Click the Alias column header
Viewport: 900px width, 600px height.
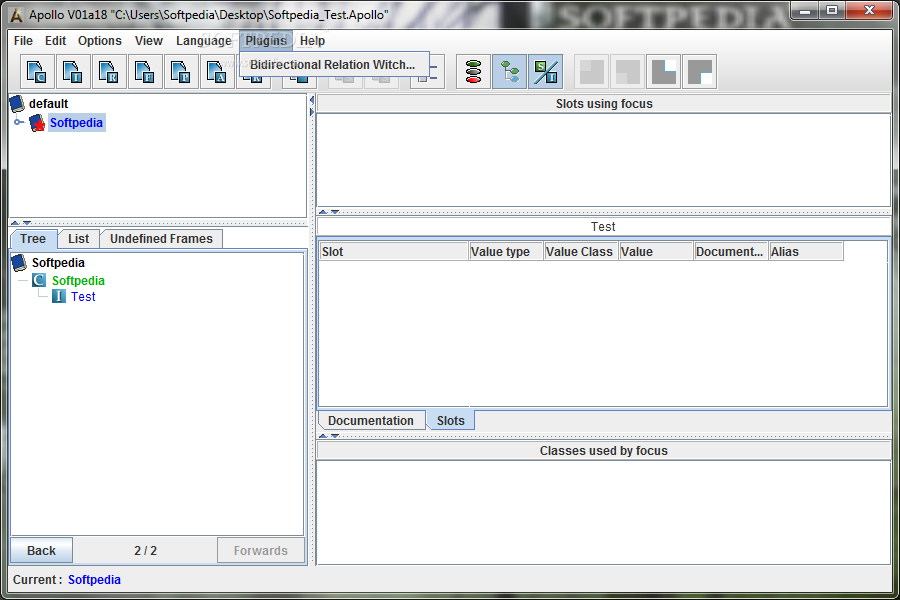[806, 251]
